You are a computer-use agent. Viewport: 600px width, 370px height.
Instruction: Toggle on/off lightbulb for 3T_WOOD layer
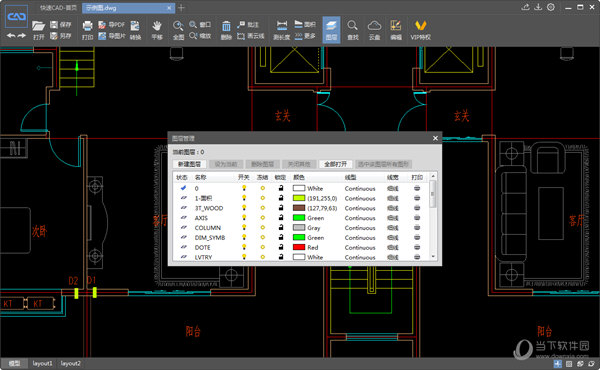coord(244,208)
